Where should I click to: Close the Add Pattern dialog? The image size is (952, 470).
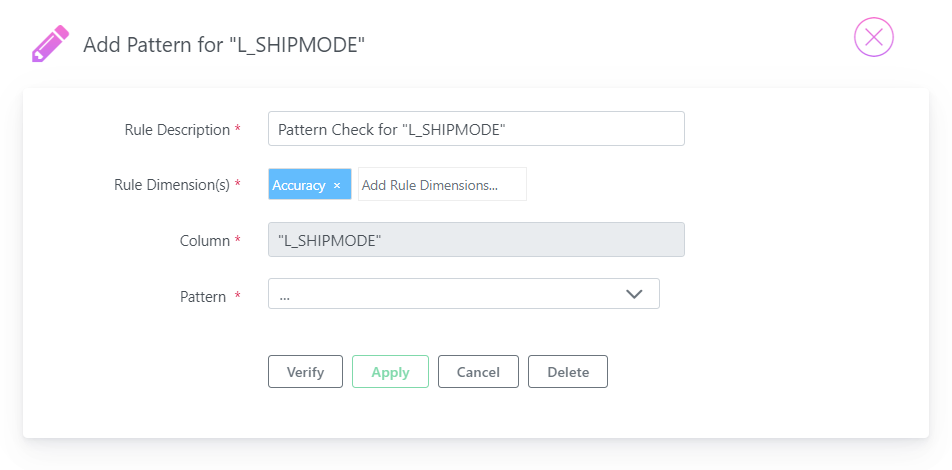point(874,37)
